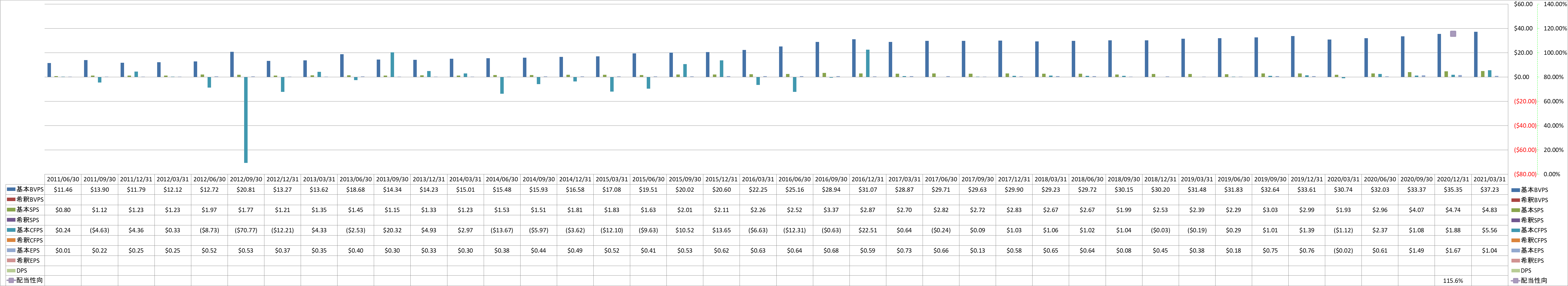Click the 基本BVPS color key in data table

click(11, 190)
